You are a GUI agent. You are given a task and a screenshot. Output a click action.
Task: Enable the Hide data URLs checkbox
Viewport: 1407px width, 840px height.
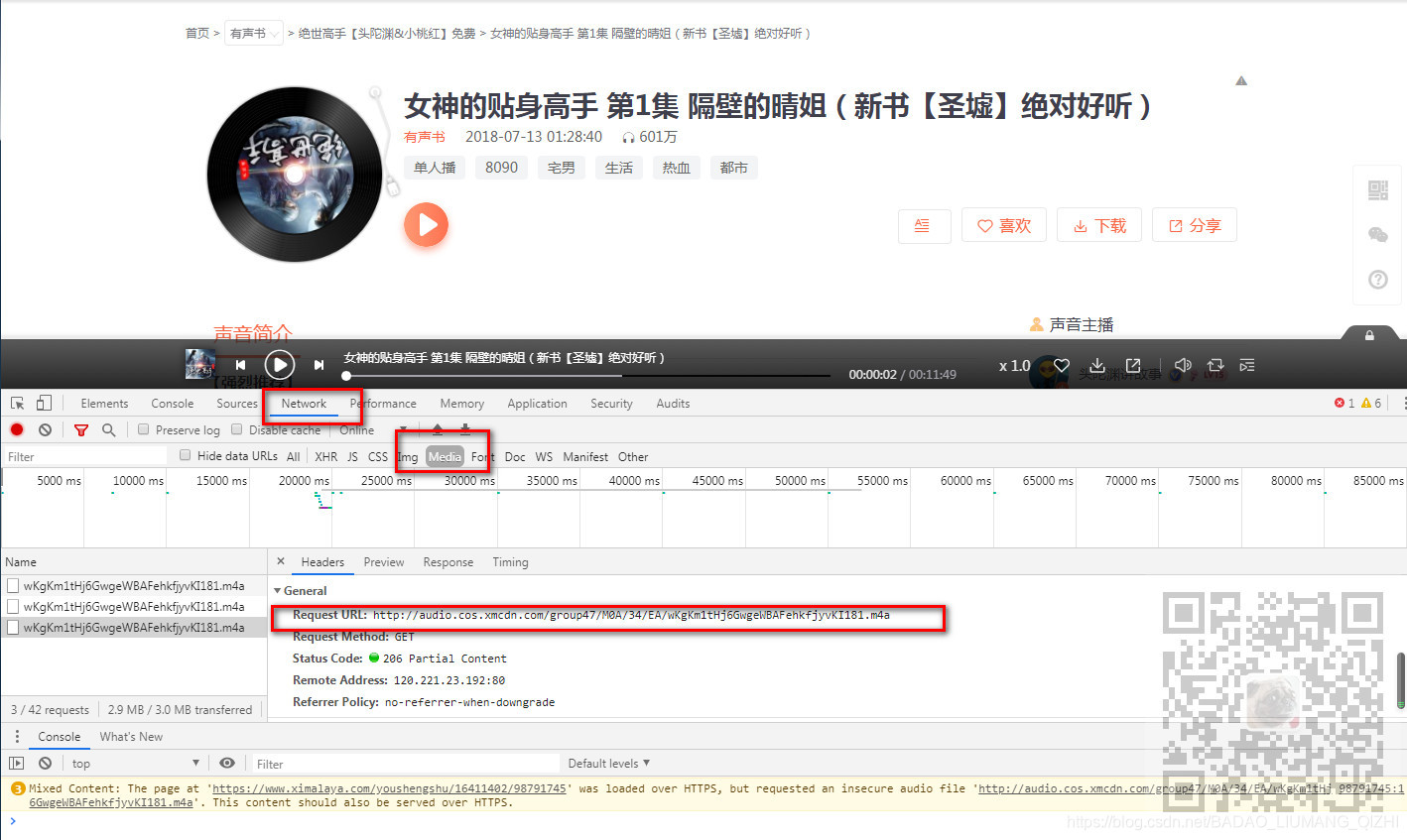coord(185,455)
